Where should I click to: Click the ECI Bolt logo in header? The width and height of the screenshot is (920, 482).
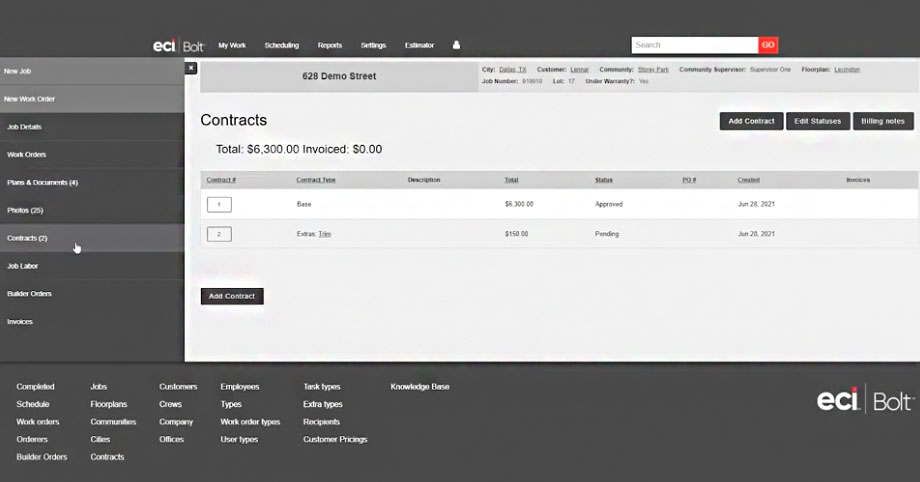click(178, 45)
